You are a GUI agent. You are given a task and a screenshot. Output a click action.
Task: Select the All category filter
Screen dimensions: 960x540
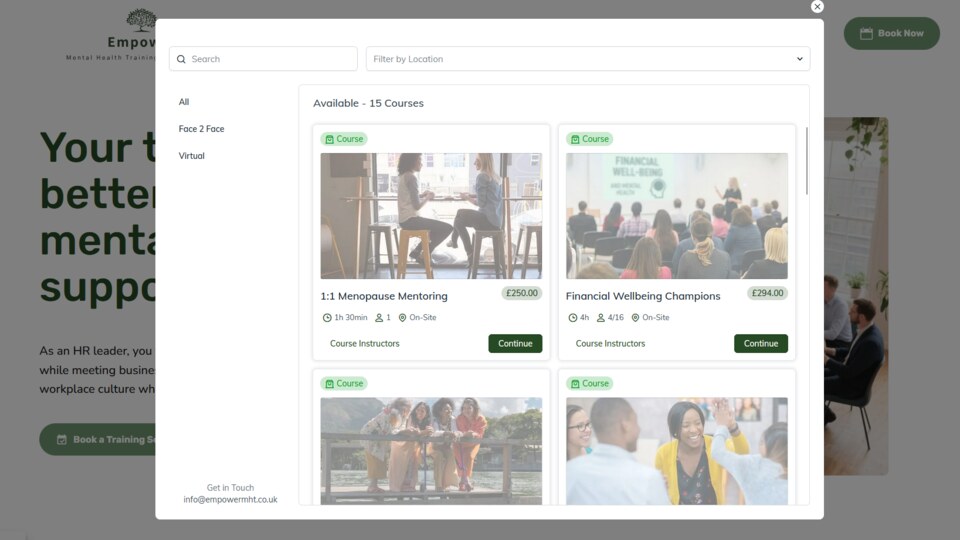coord(184,102)
